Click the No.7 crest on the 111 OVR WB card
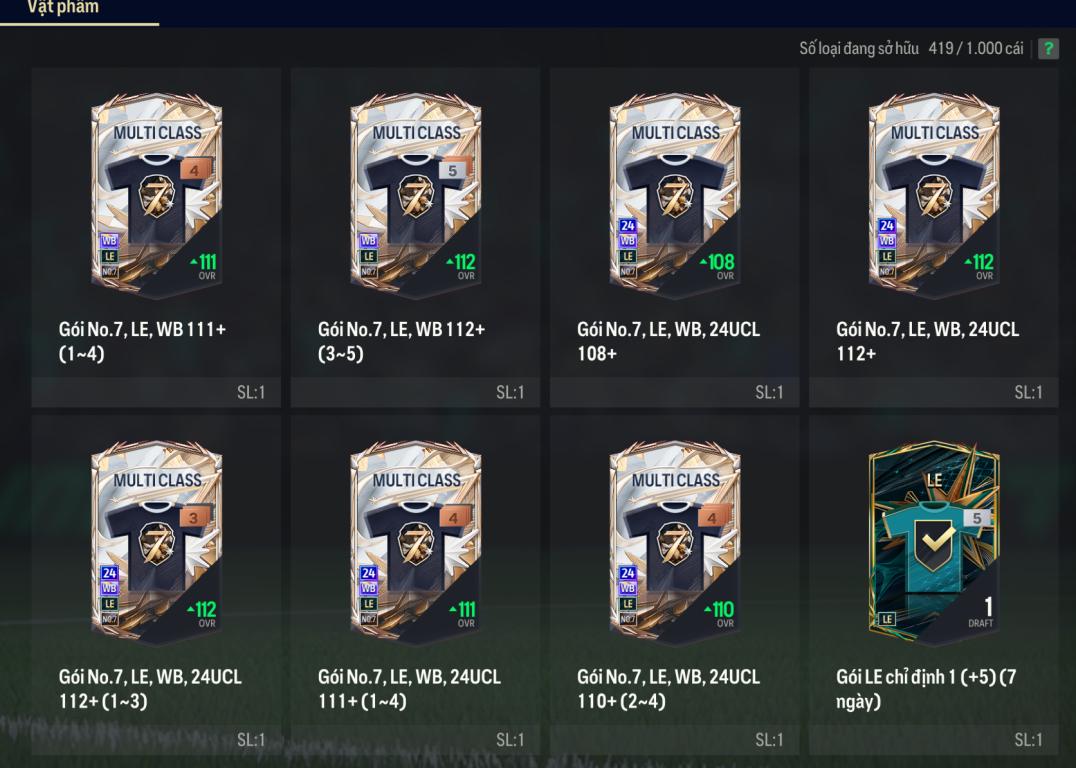 pyautogui.click(x=157, y=196)
